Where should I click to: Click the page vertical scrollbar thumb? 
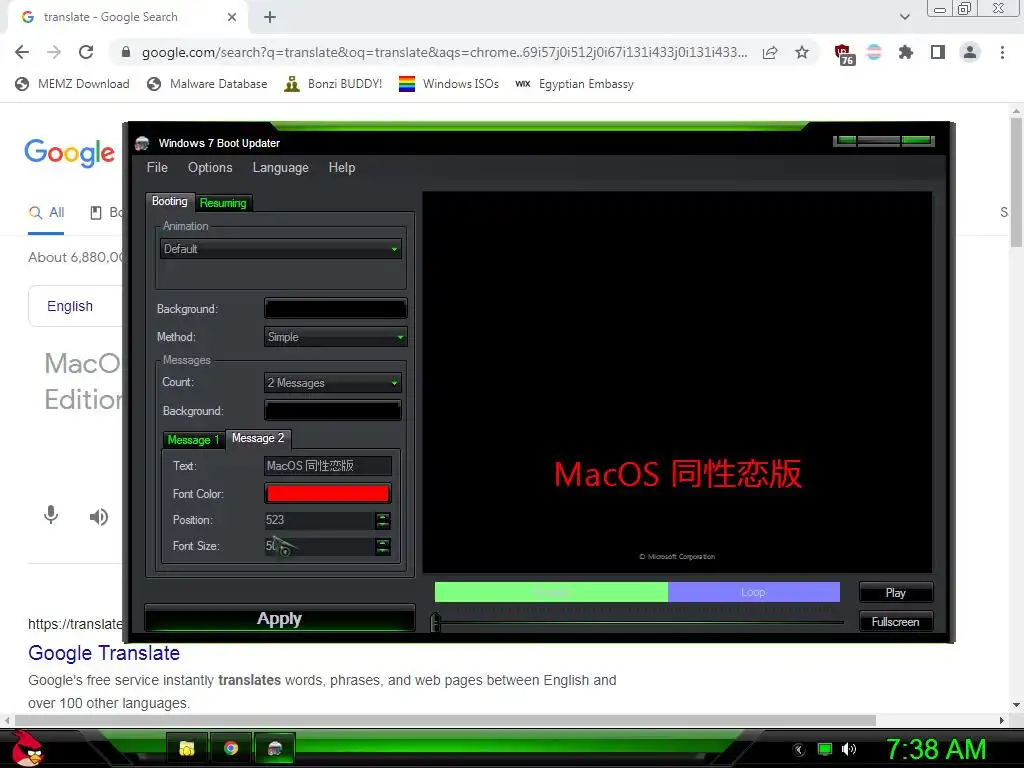tap(1016, 182)
